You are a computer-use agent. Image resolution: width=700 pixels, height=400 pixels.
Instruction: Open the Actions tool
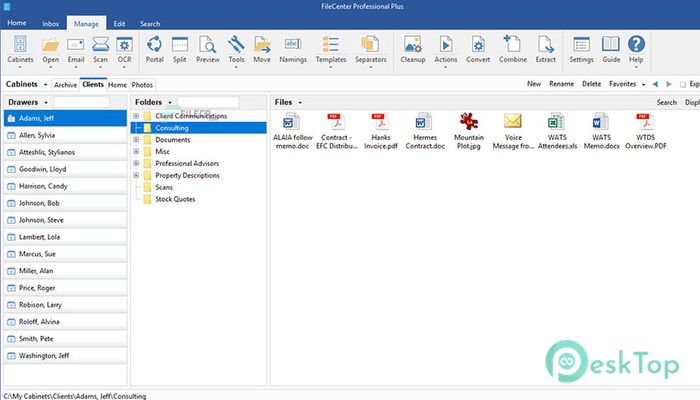(x=446, y=50)
